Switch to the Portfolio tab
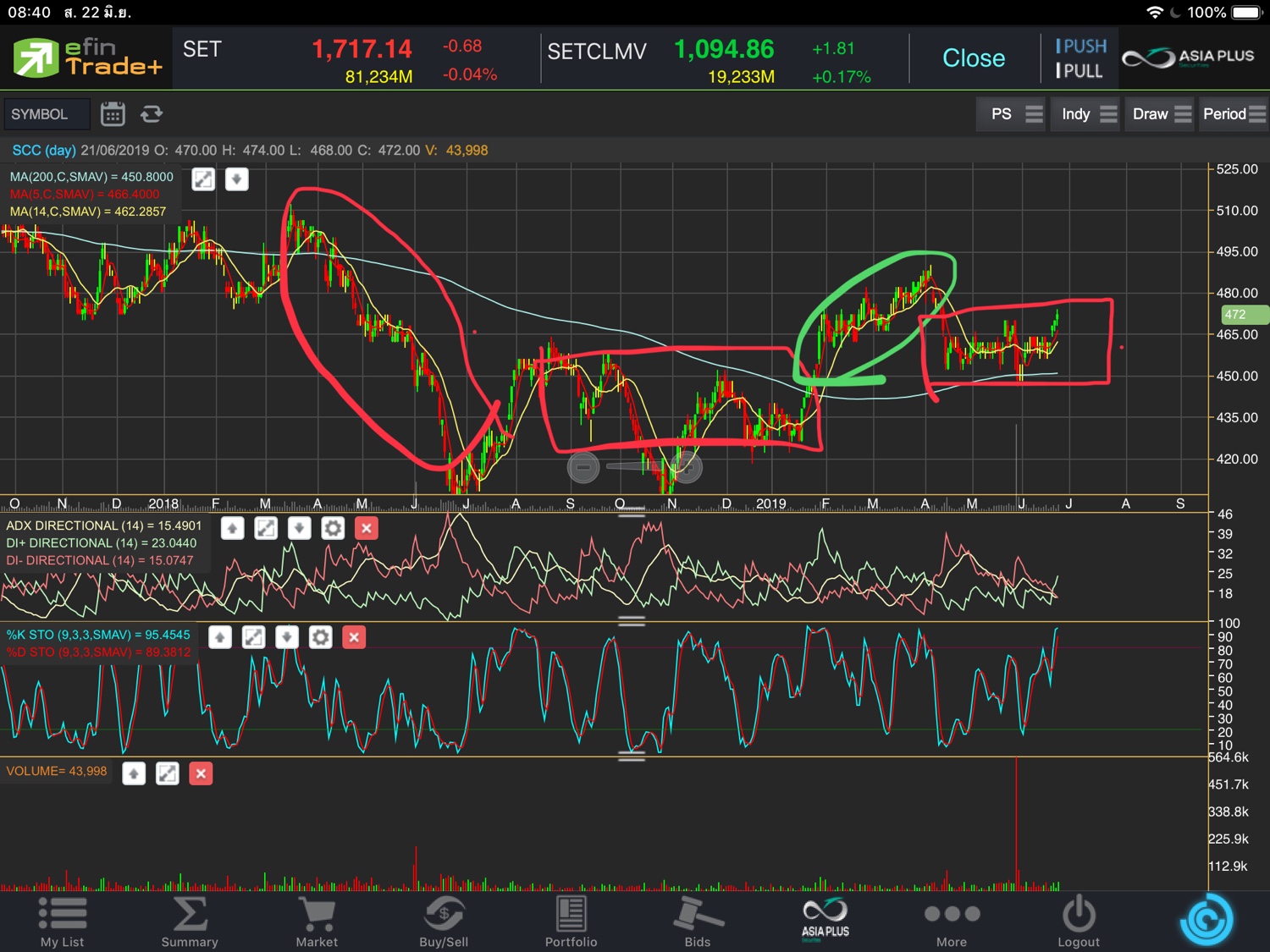 point(571,922)
